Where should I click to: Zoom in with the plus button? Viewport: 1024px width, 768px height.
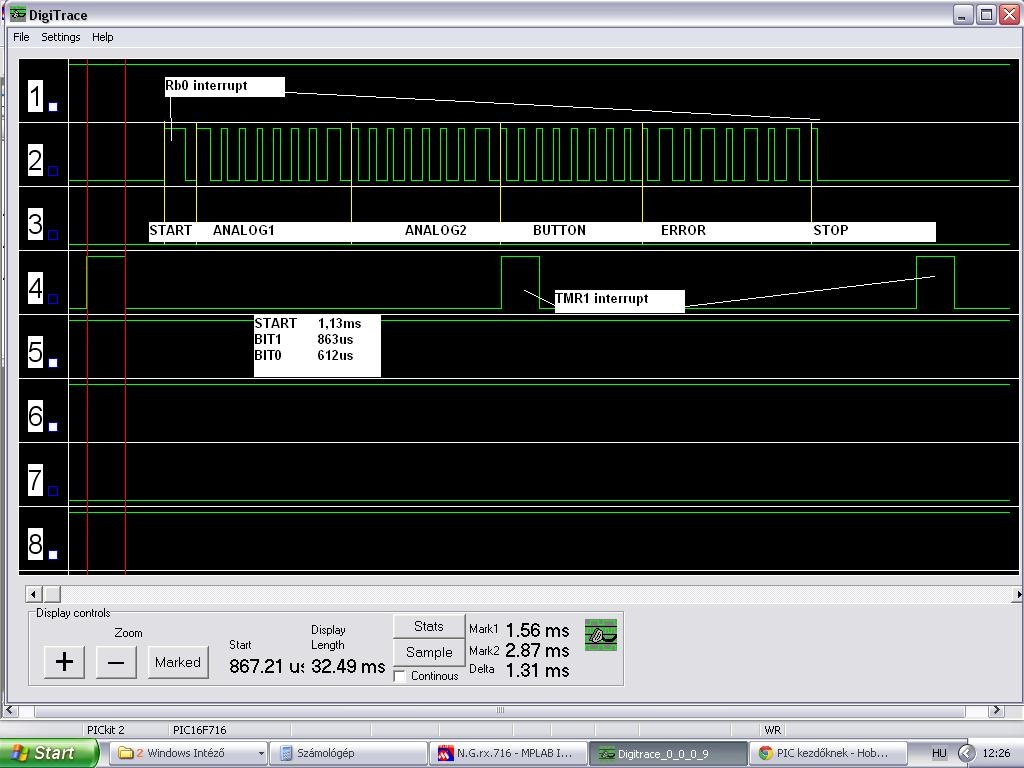(64, 662)
